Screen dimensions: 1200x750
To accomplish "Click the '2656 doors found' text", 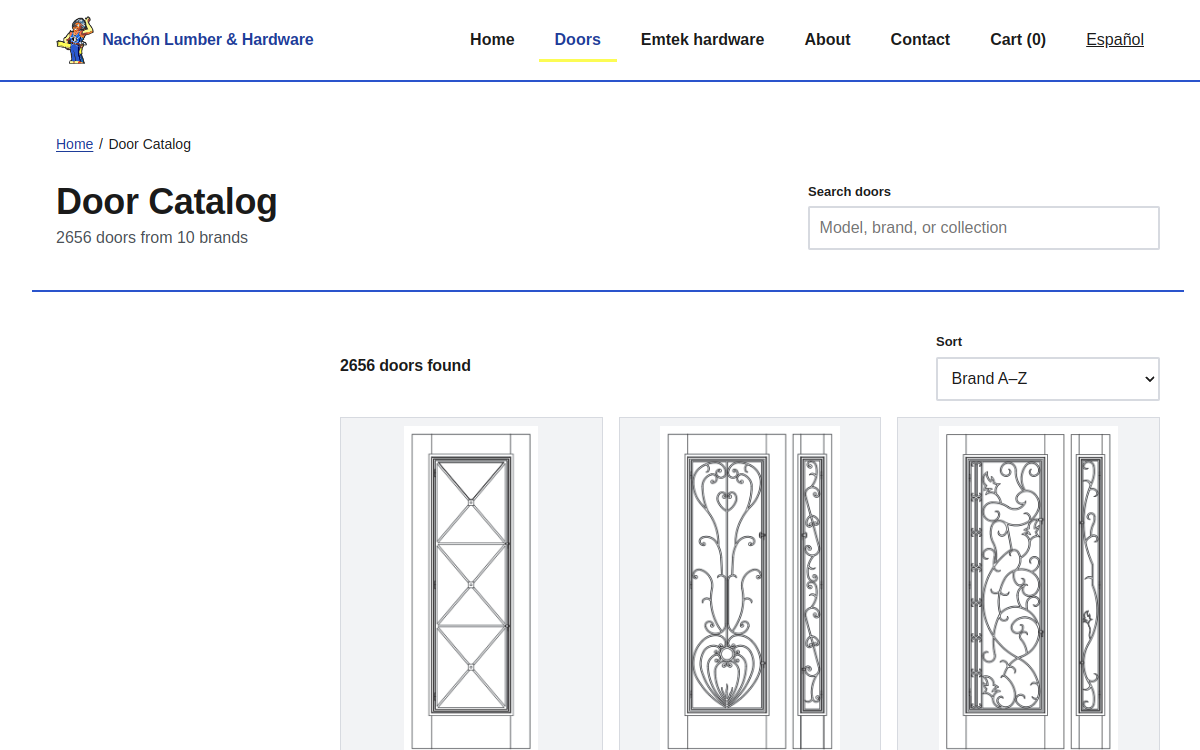I will point(405,366).
